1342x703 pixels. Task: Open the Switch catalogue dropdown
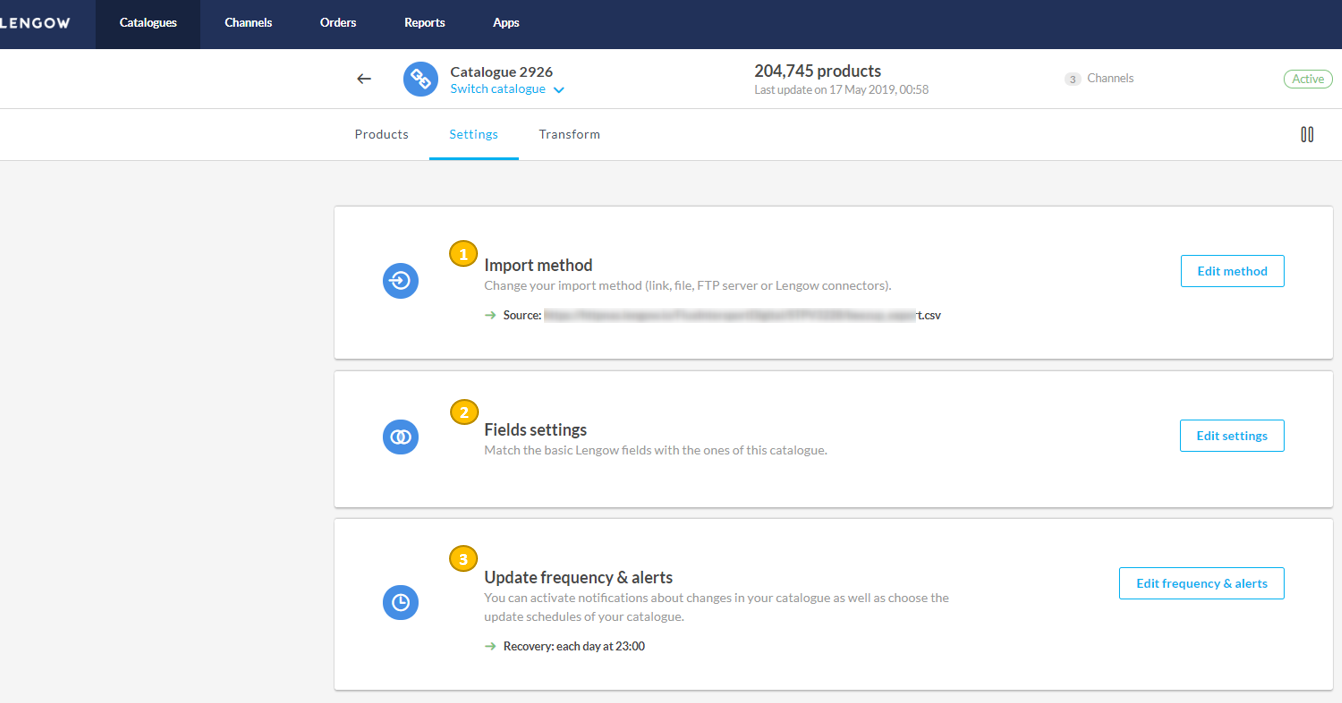pyautogui.click(x=507, y=89)
